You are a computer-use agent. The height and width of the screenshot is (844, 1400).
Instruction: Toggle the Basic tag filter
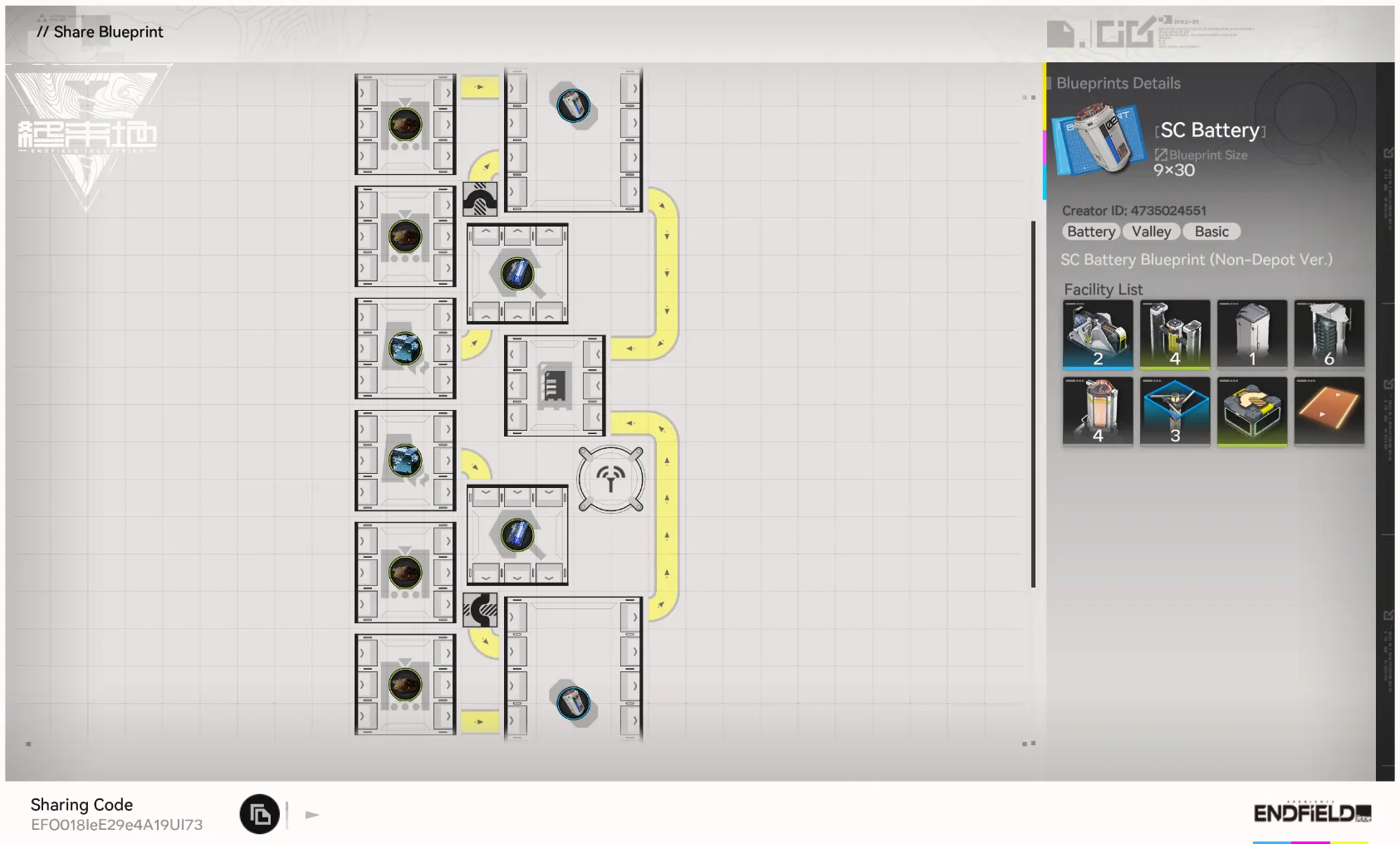[x=1212, y=231]
